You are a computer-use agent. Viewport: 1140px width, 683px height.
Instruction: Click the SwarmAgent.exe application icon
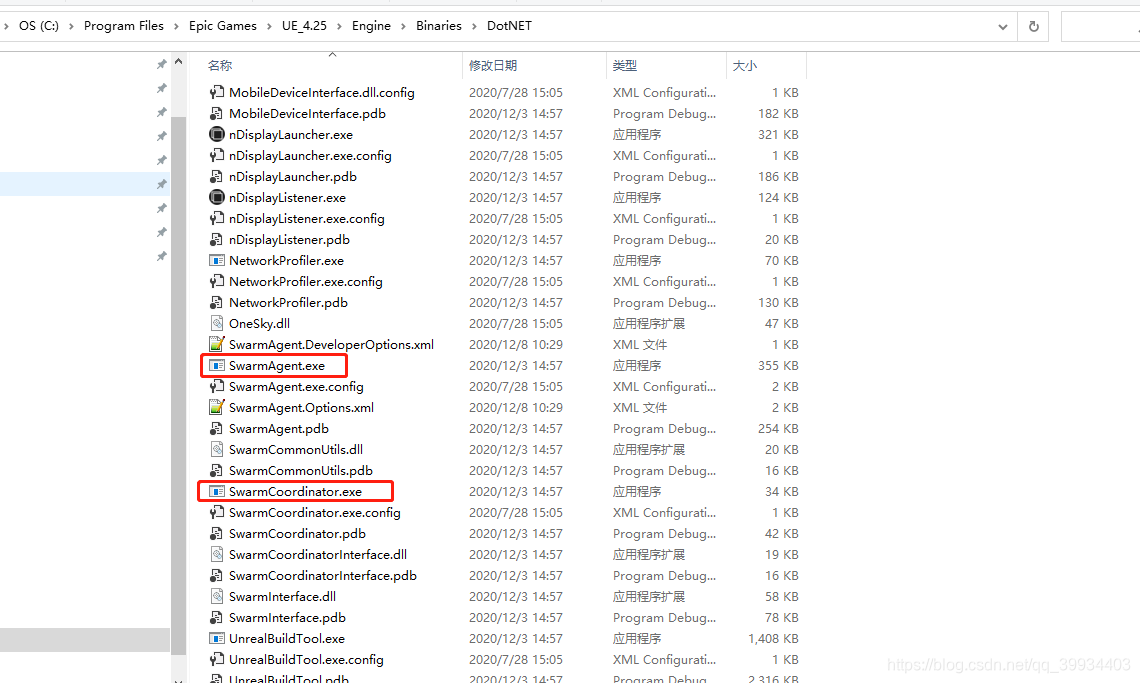click(217, 366)
